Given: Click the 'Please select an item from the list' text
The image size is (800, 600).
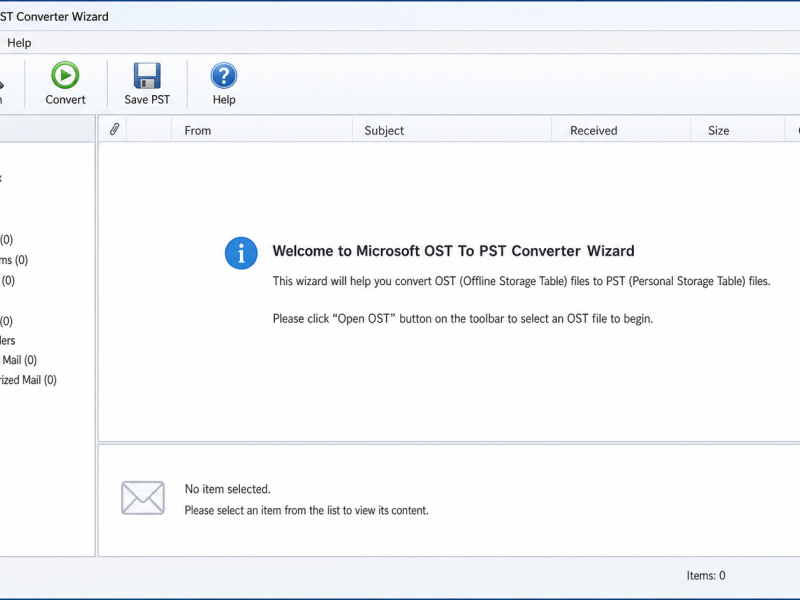Looking at the screenshot, I should coord(306,510).
